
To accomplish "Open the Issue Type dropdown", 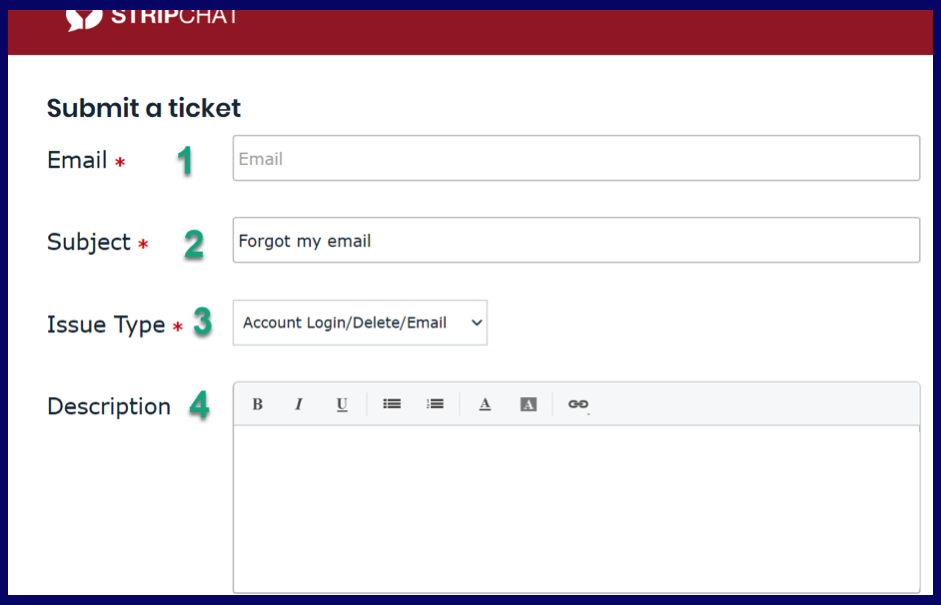I will click(360, 322).
